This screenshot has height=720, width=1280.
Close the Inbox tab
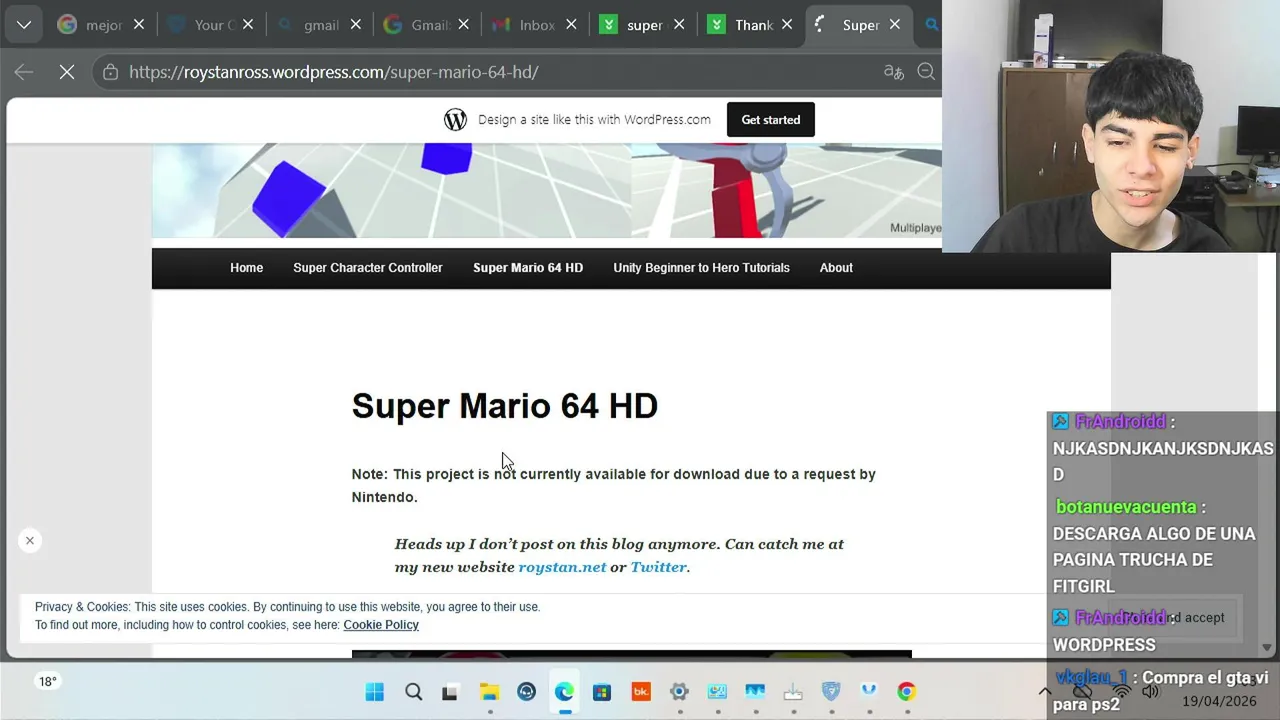coord(571,25)
